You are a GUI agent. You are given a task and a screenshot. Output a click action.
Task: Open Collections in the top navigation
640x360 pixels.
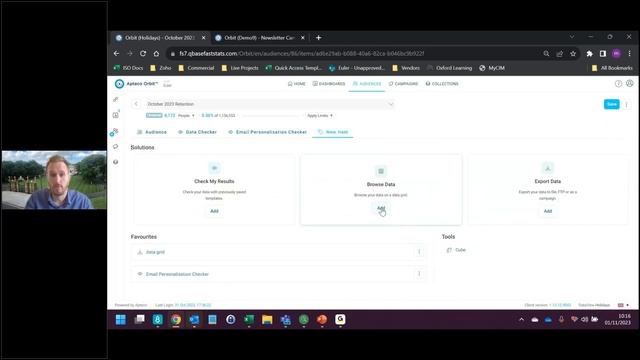[442, 84]
